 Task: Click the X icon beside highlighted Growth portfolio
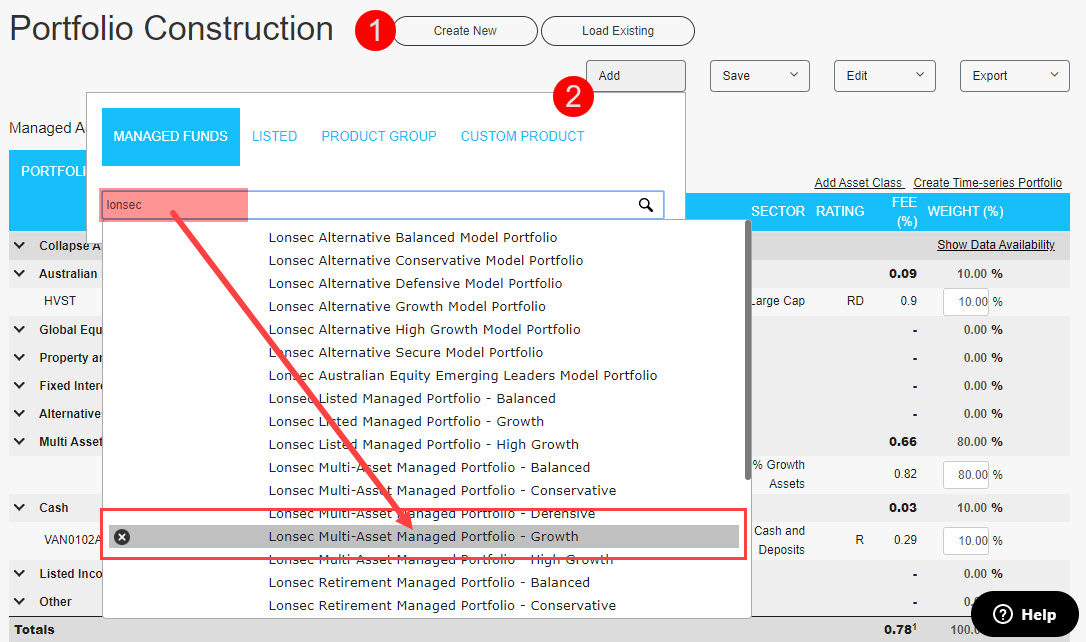(x=122, y=537)
